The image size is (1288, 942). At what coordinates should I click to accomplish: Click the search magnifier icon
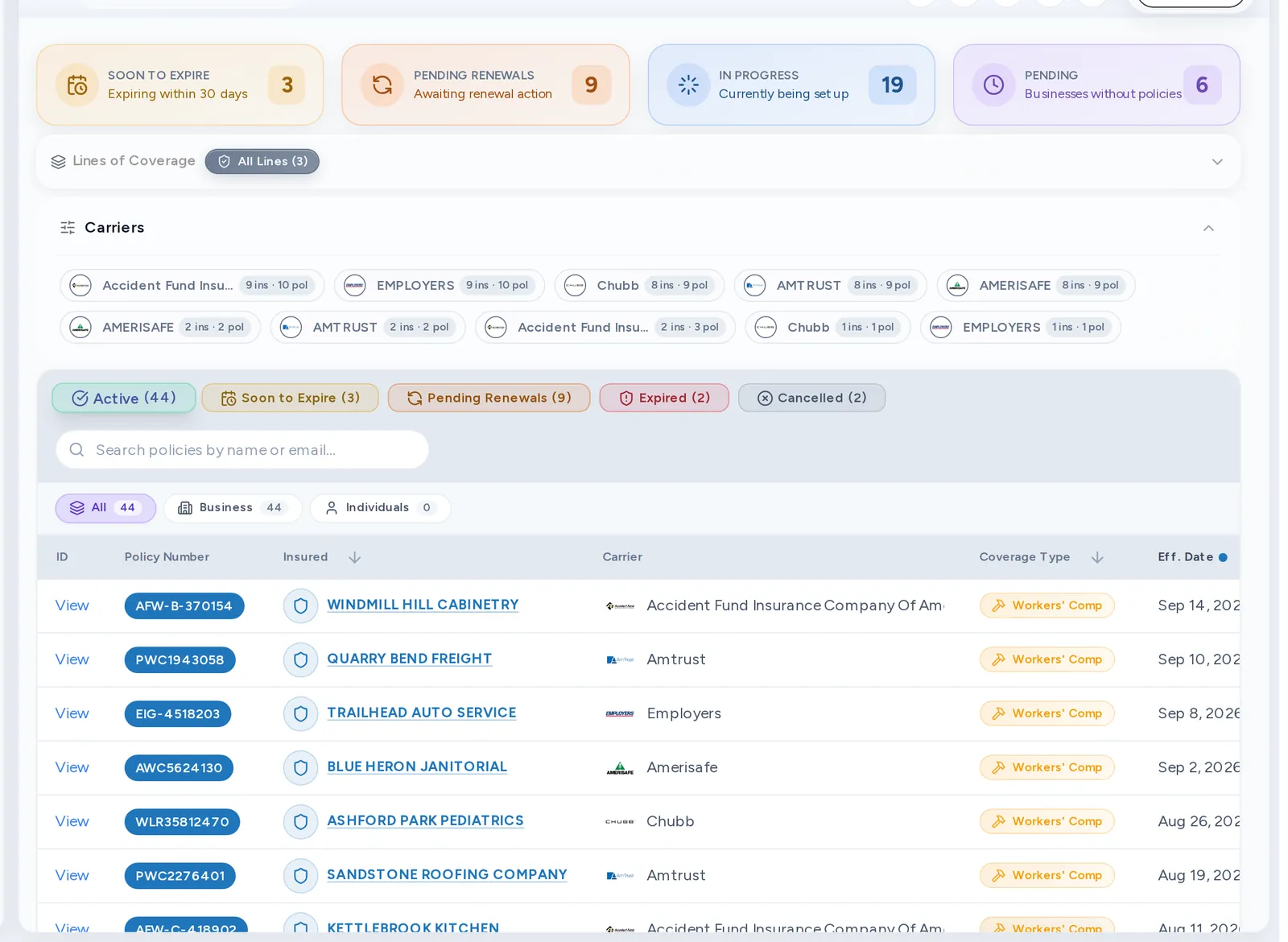[x=76, y=449]
